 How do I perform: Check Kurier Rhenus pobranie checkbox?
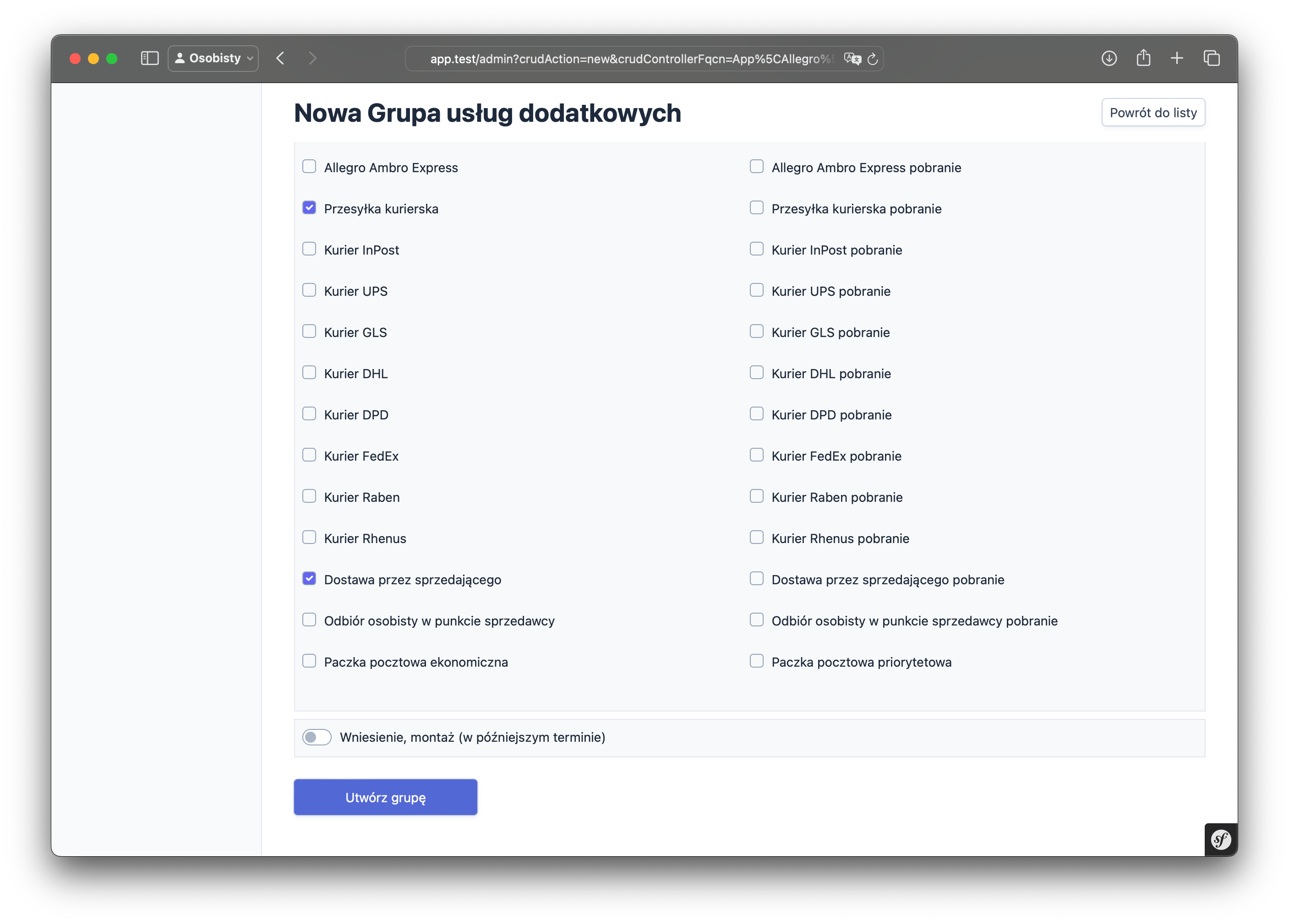[756, 538]
